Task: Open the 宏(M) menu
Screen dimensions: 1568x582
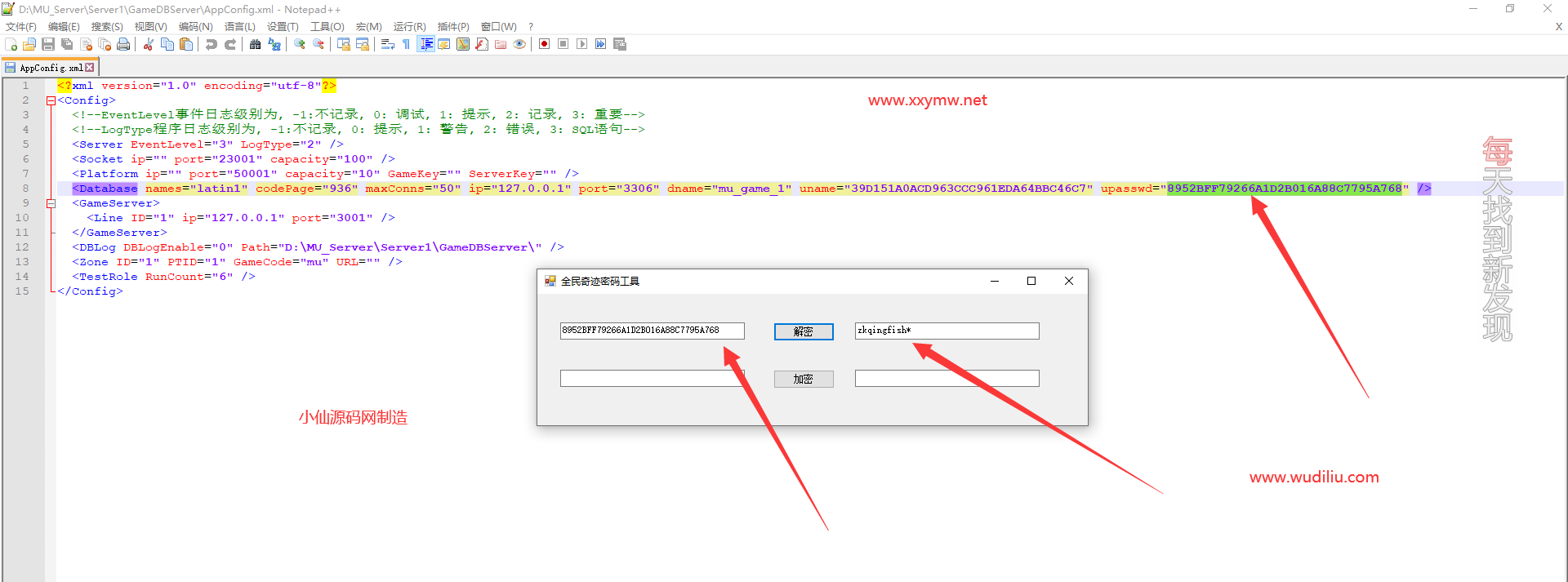Action: pos(369,27)
